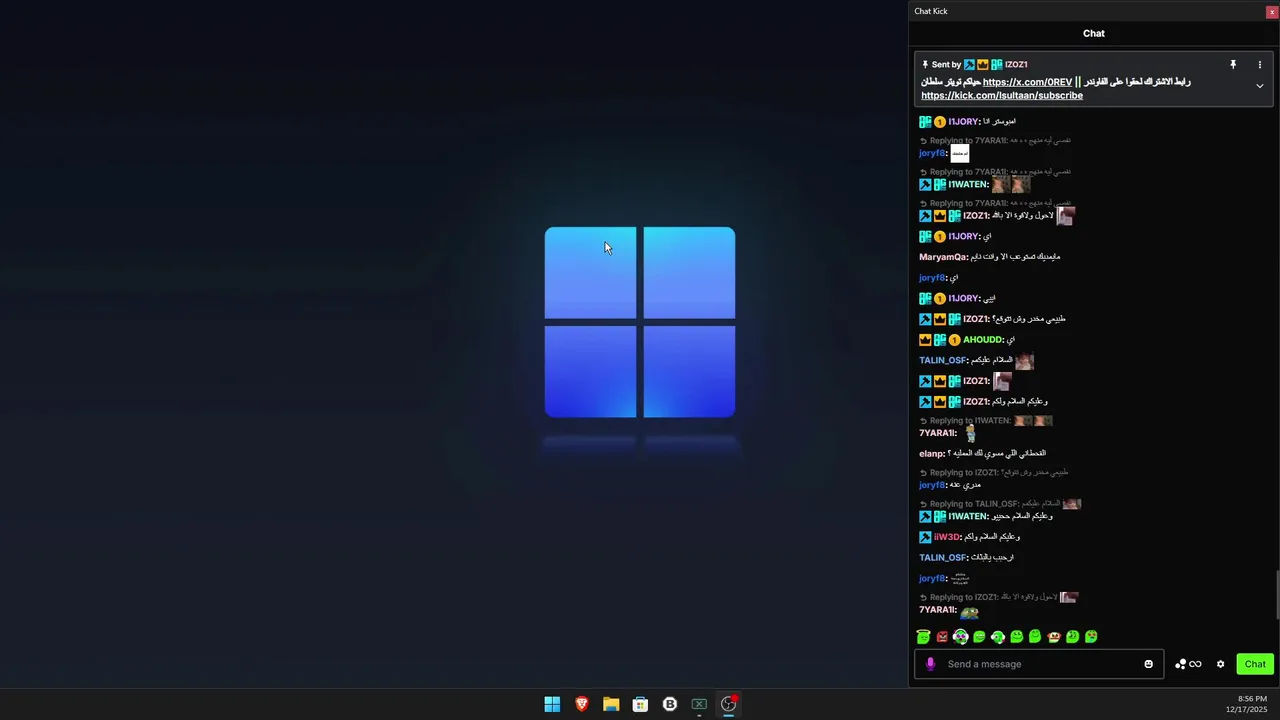Click username elanp in chat
Screen dimensions: 1280x720
tap(931, 454)
